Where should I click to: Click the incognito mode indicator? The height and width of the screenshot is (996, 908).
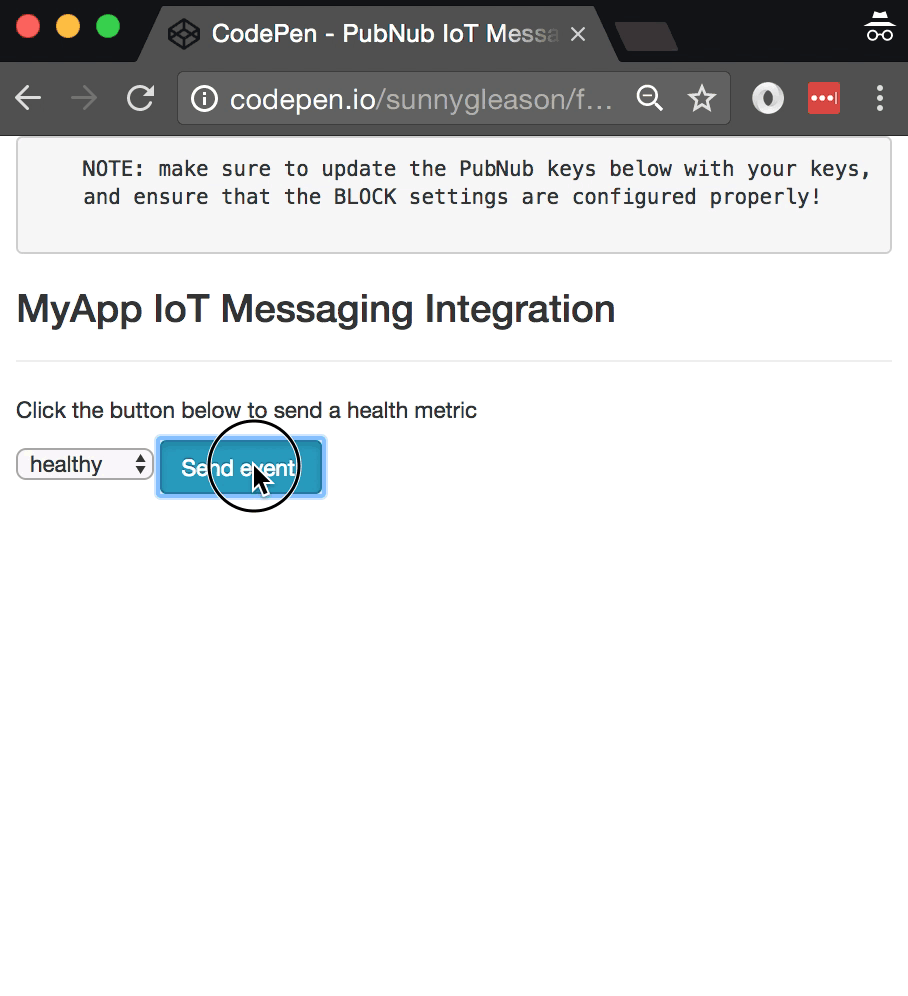tap(879, 28)
